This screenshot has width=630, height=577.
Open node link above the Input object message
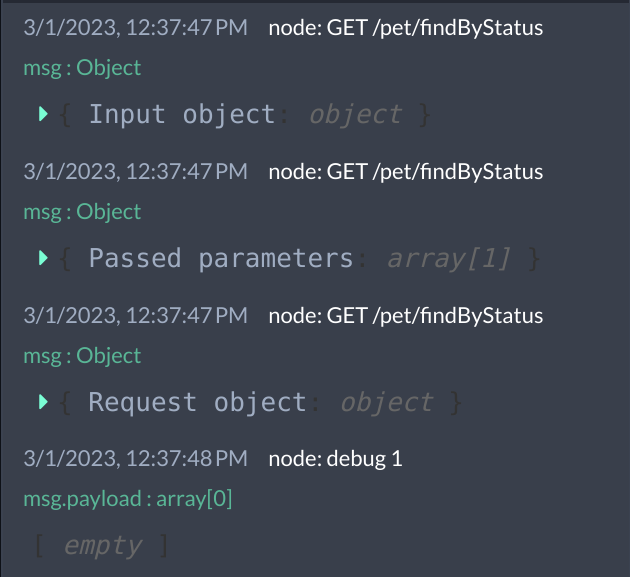(x=405, y=27)
